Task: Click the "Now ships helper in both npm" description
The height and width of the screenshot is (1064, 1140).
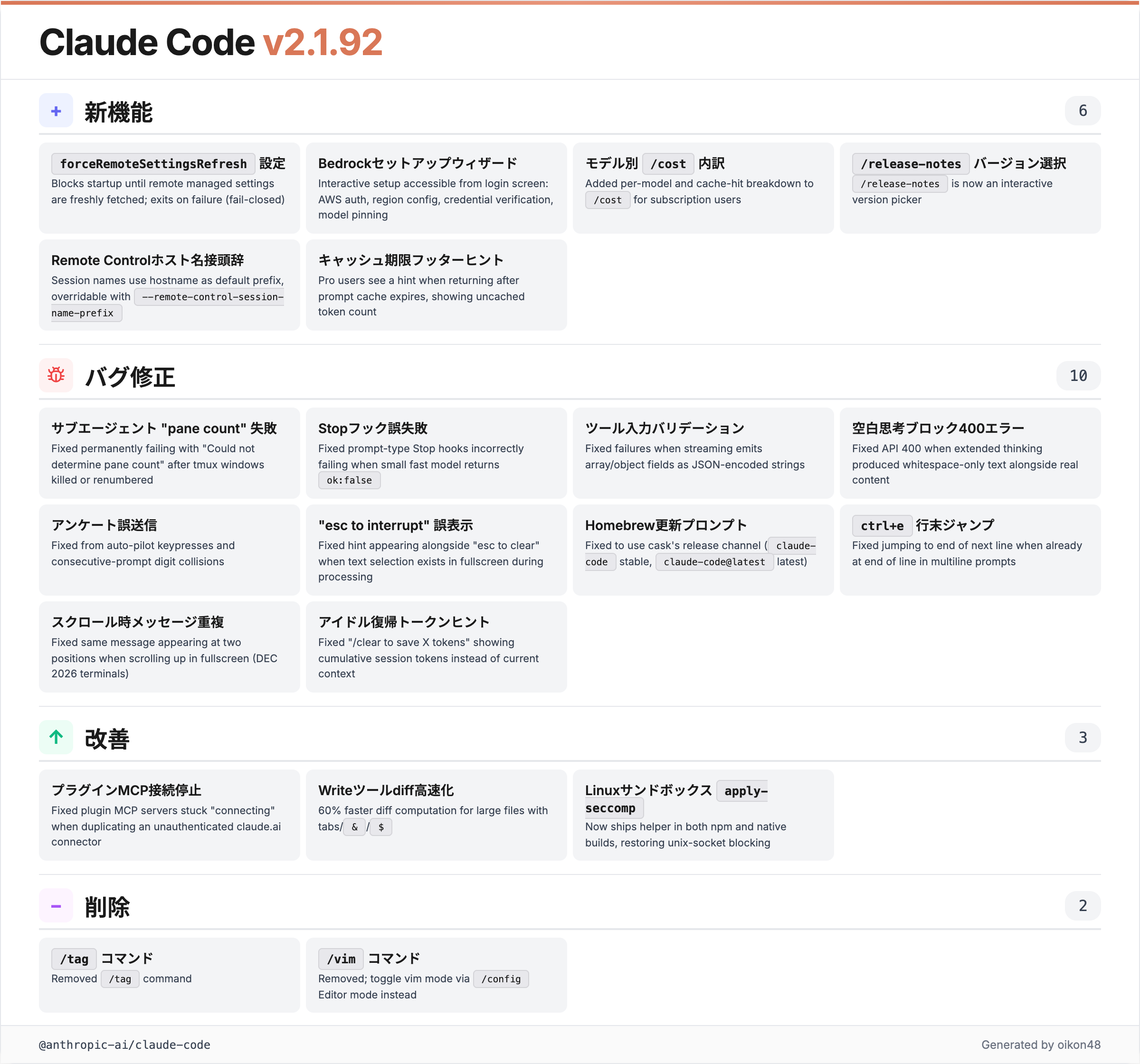Action: coord(685,835)
